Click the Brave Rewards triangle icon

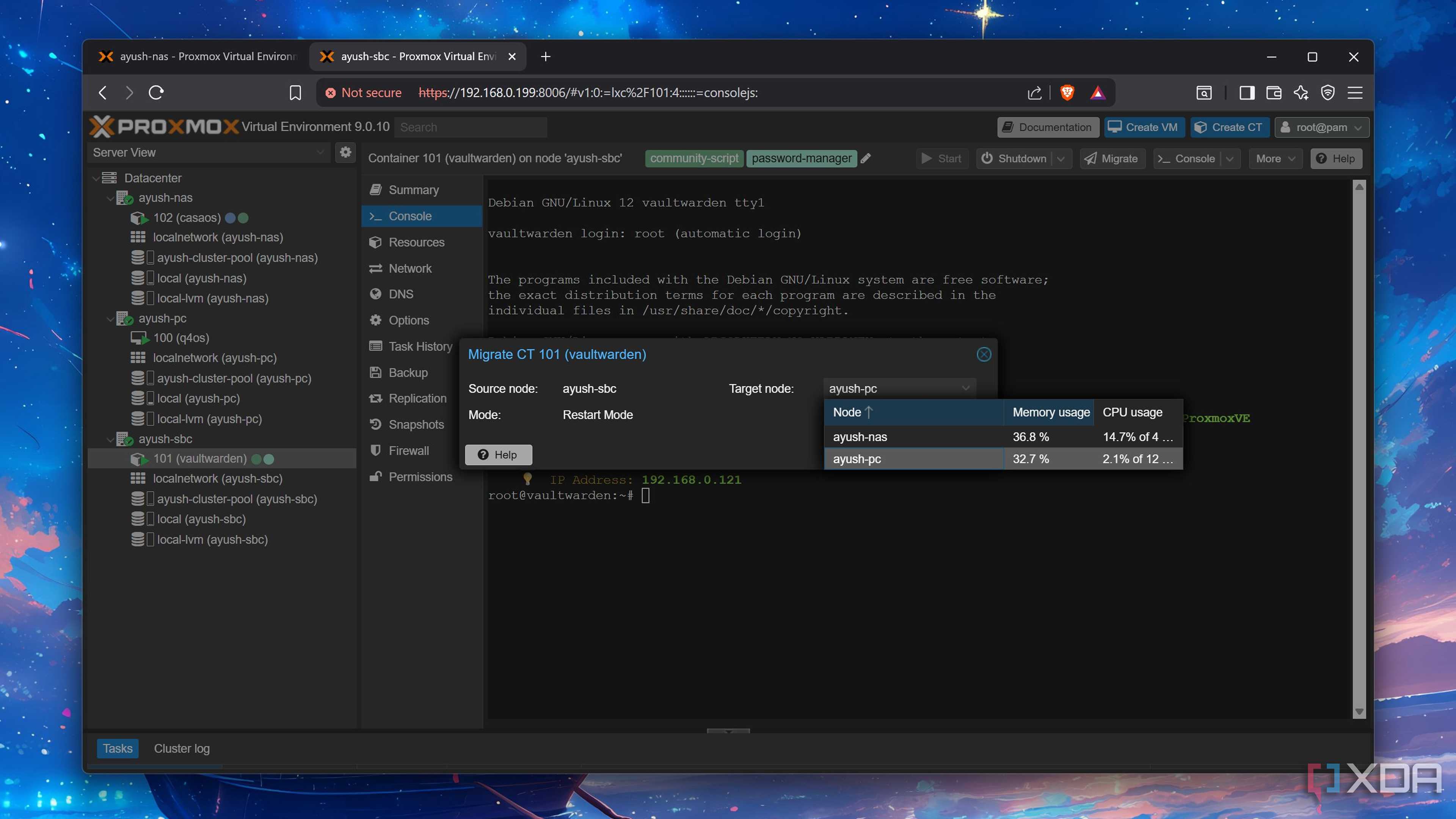pyautogui.click(x=1098, y=93)
